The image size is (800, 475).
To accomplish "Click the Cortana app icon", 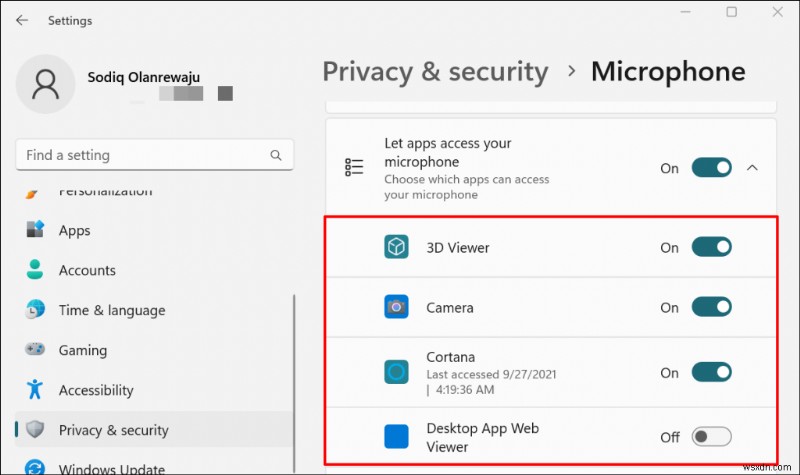I will (397, 373).
